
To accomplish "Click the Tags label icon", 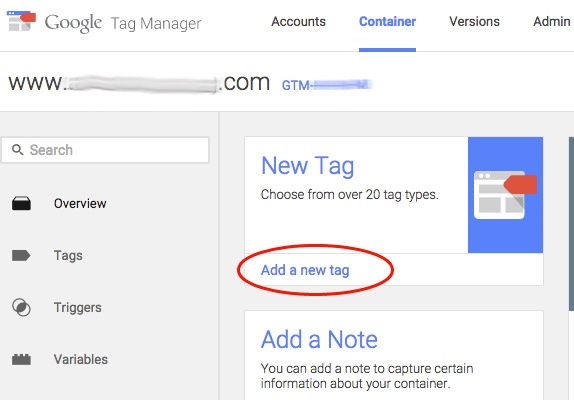I will point(21,255).
